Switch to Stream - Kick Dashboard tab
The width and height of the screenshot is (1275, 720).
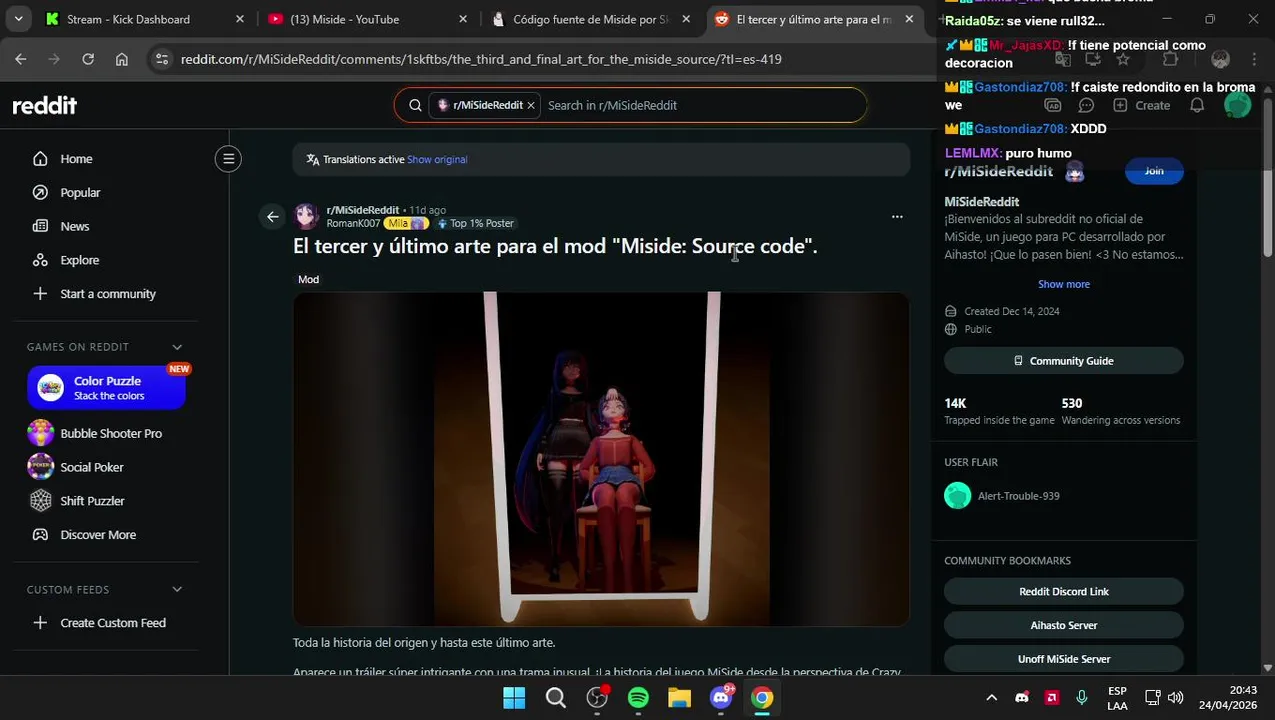[x=128, y=19]
